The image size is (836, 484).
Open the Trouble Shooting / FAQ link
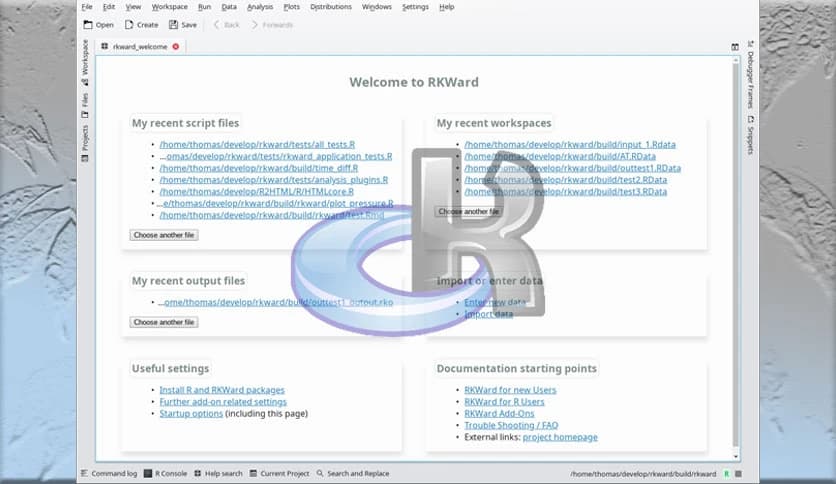point(511,425)
